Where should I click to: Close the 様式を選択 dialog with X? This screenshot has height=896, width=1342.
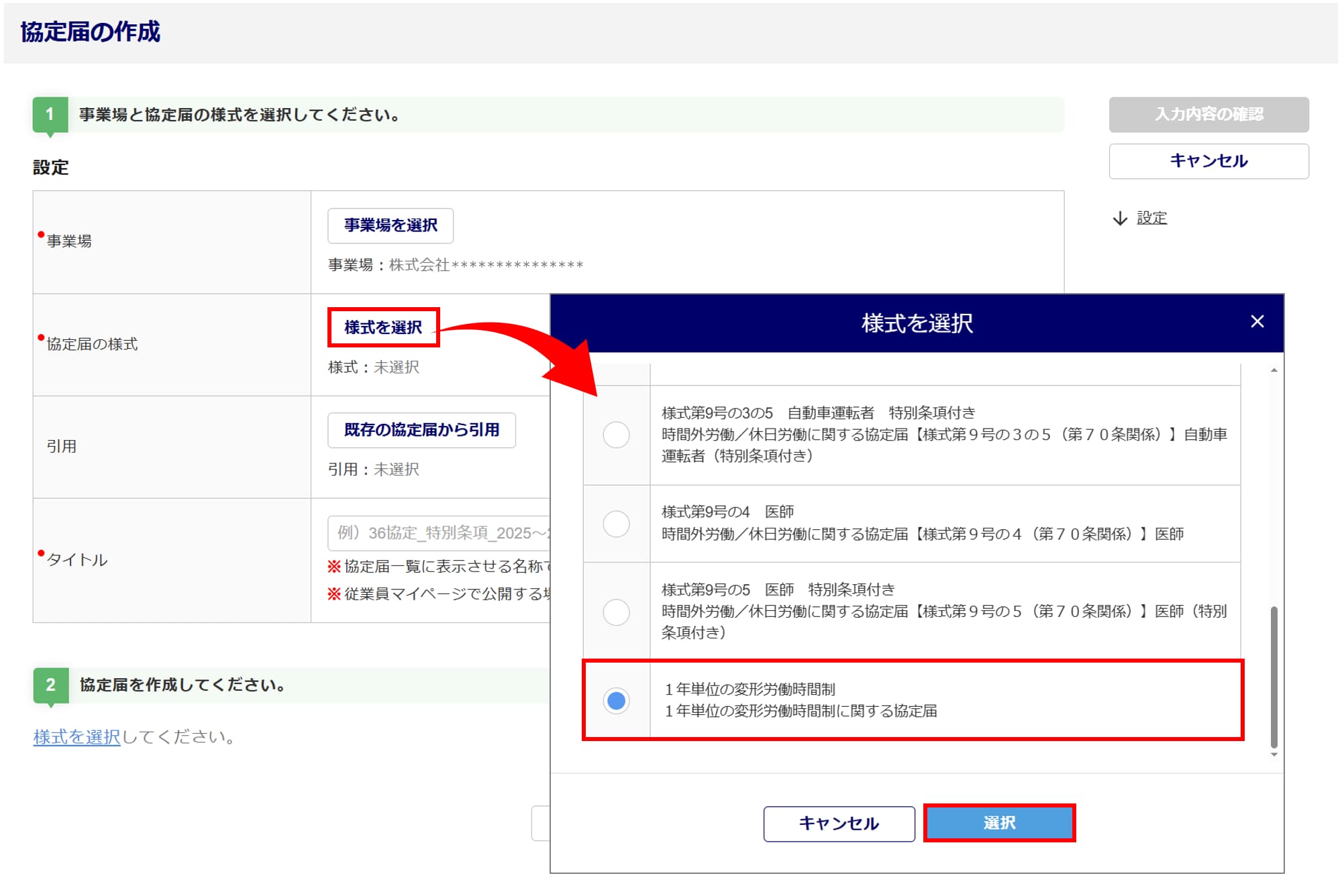[x=1257, y=322]
